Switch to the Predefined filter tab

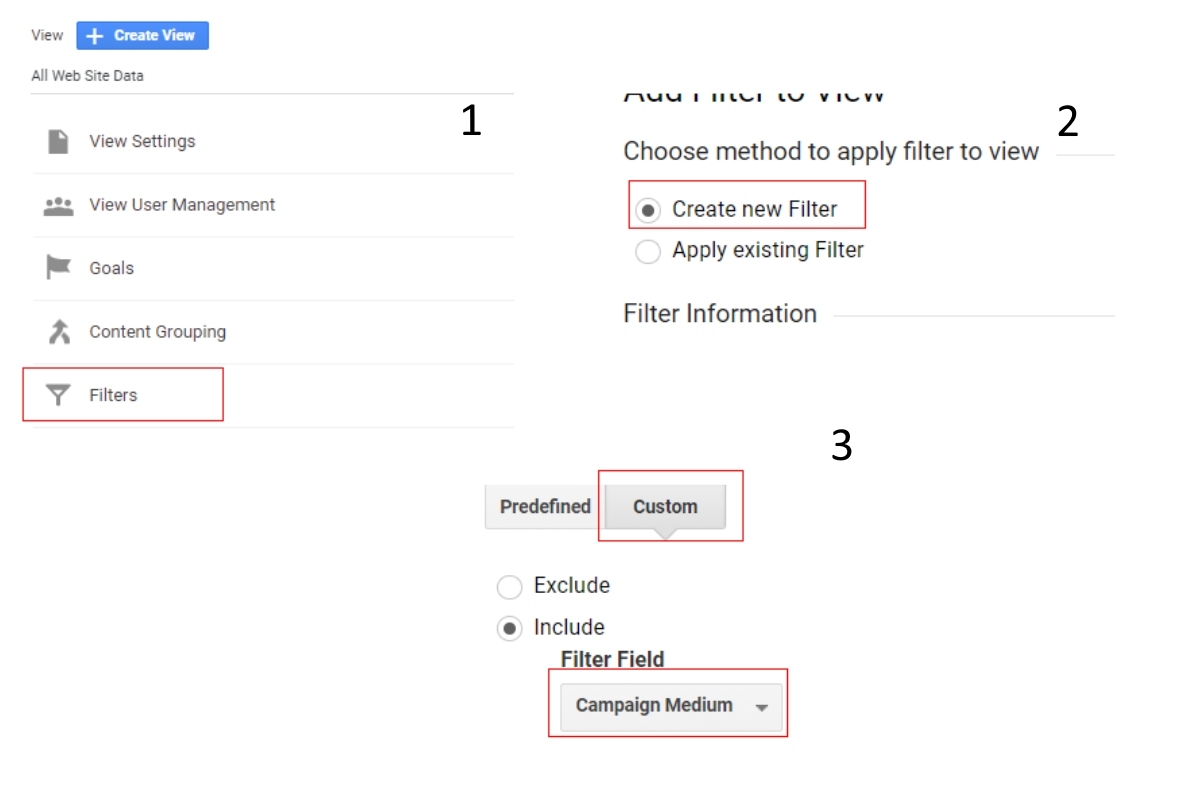(545, 506)
